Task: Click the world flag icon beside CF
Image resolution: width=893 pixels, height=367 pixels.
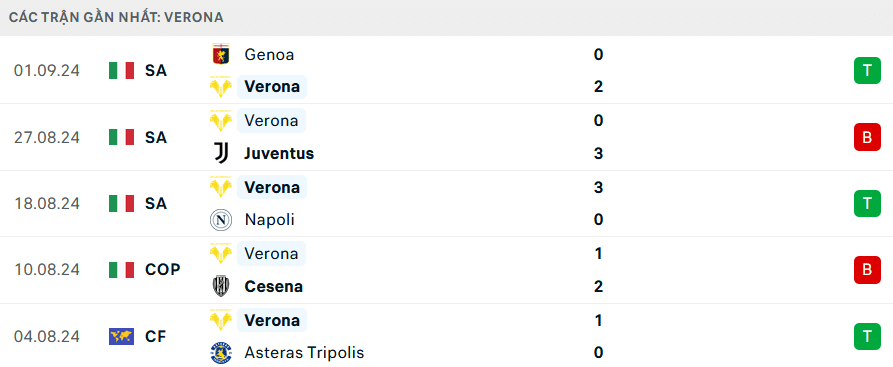Action: coord(121,337)
